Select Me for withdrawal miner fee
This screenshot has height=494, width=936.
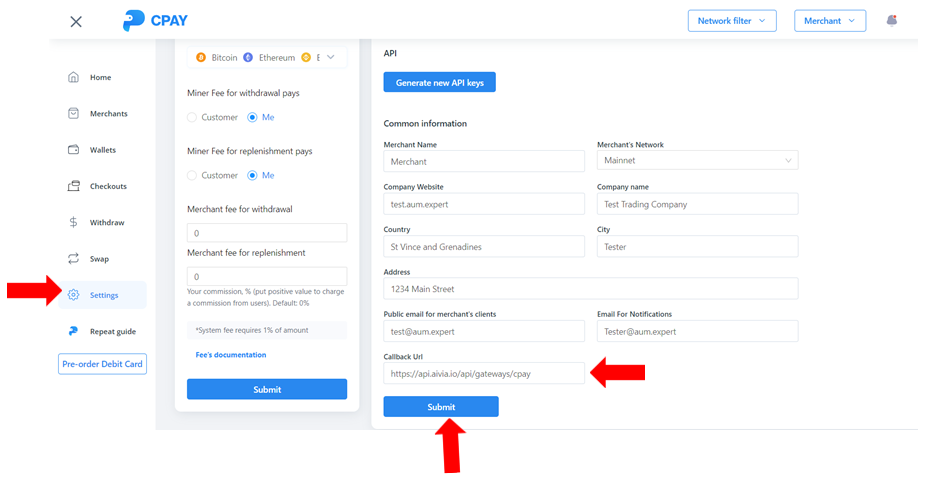(x=253, y=118)
